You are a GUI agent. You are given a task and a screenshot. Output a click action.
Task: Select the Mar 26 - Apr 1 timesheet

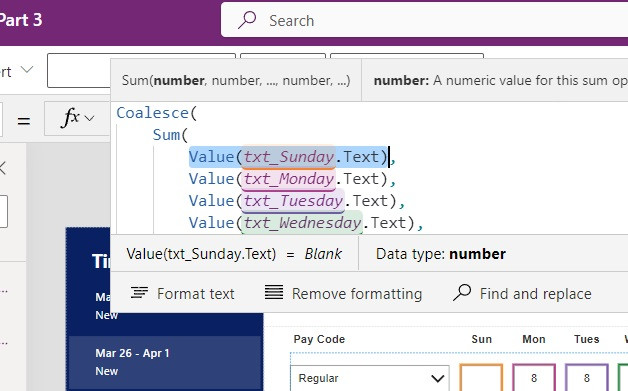tap(166, 362)
